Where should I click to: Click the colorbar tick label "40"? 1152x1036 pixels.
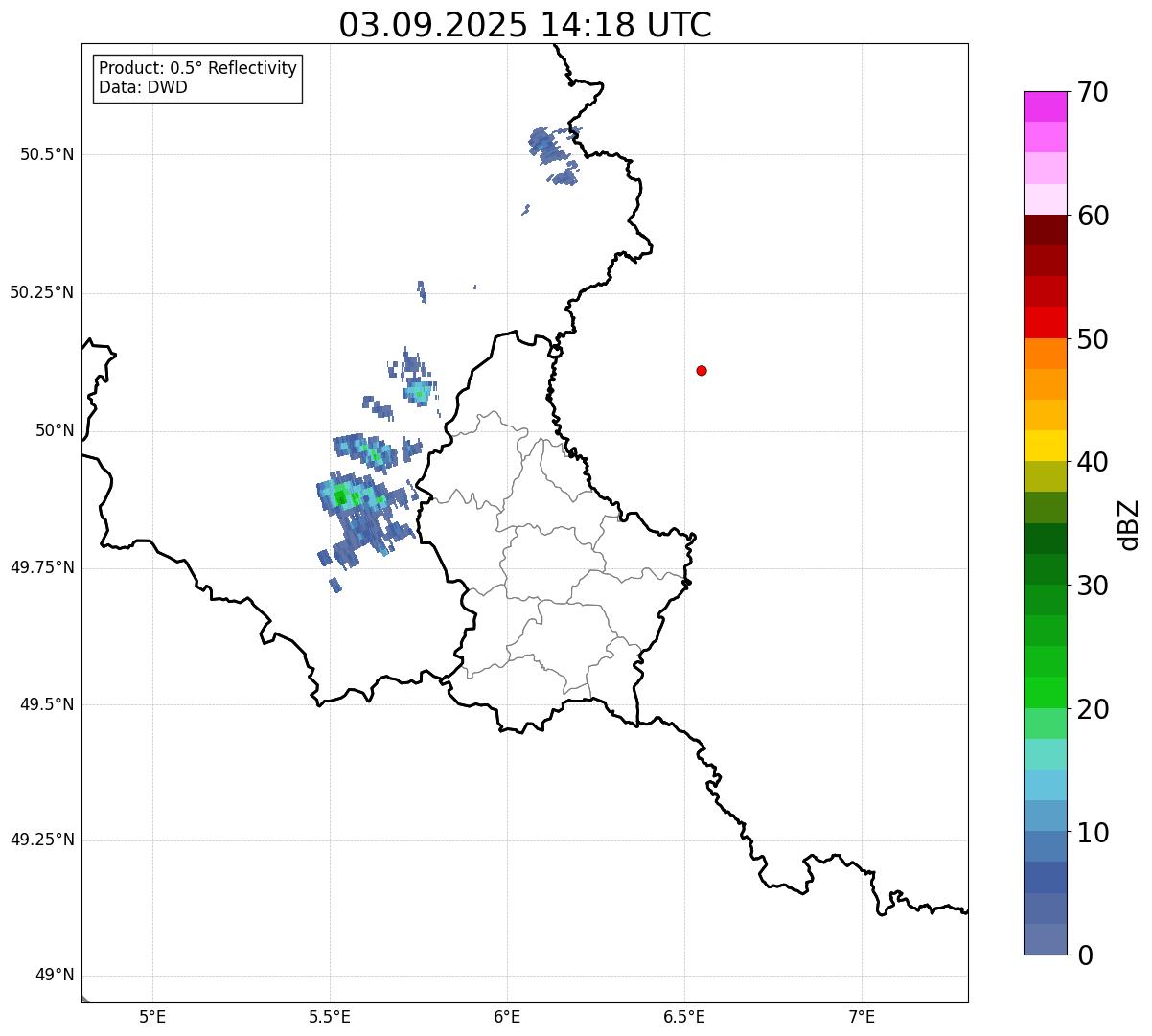tap(1093, 462)
